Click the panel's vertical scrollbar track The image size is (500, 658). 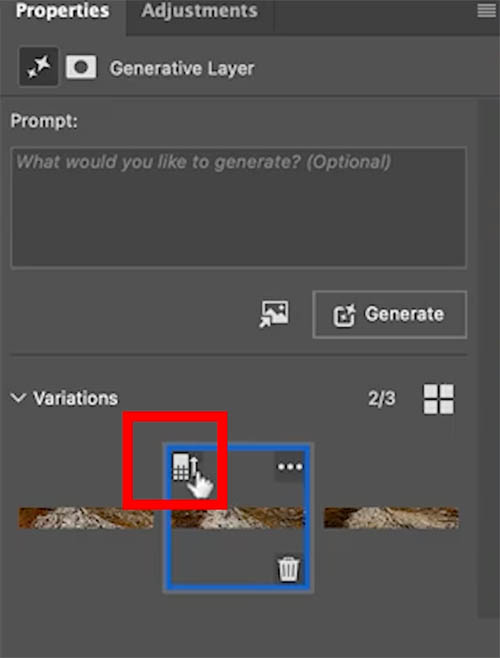488,357
